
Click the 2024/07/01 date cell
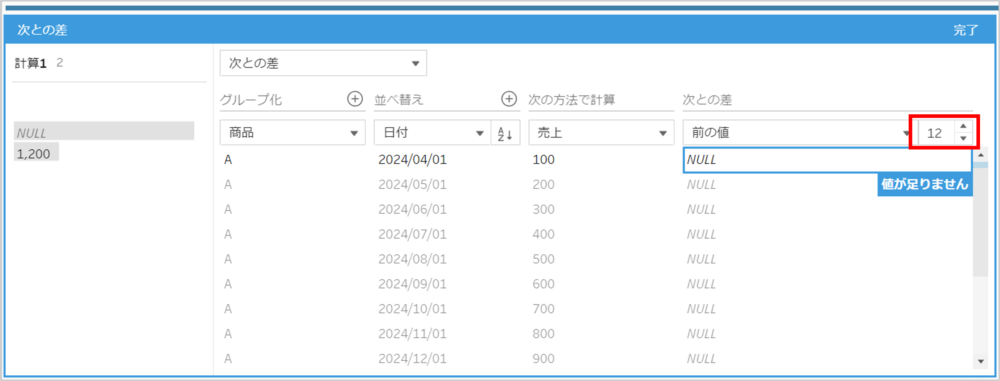point(413,234)
